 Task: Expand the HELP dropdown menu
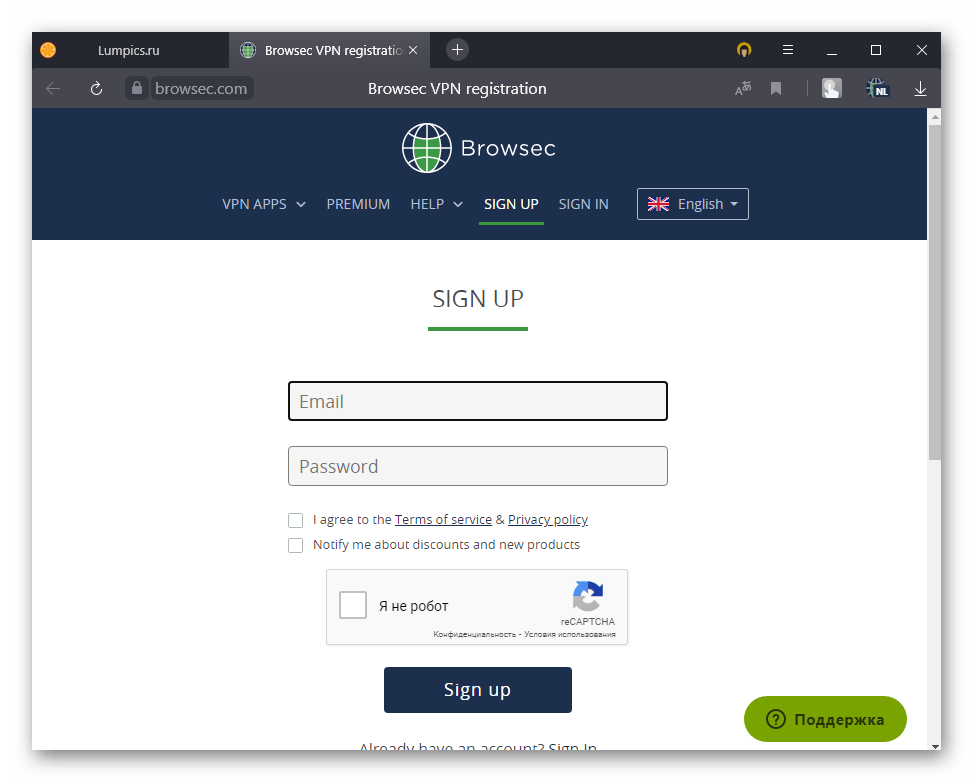click(x=436, y=204)
